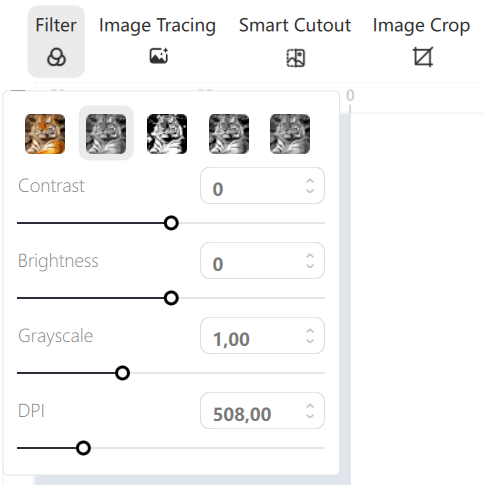This screenshot has width=483, height=485.
Task: Adjust Brightness using its stepper arrows
Action: [x=310, y=261]
